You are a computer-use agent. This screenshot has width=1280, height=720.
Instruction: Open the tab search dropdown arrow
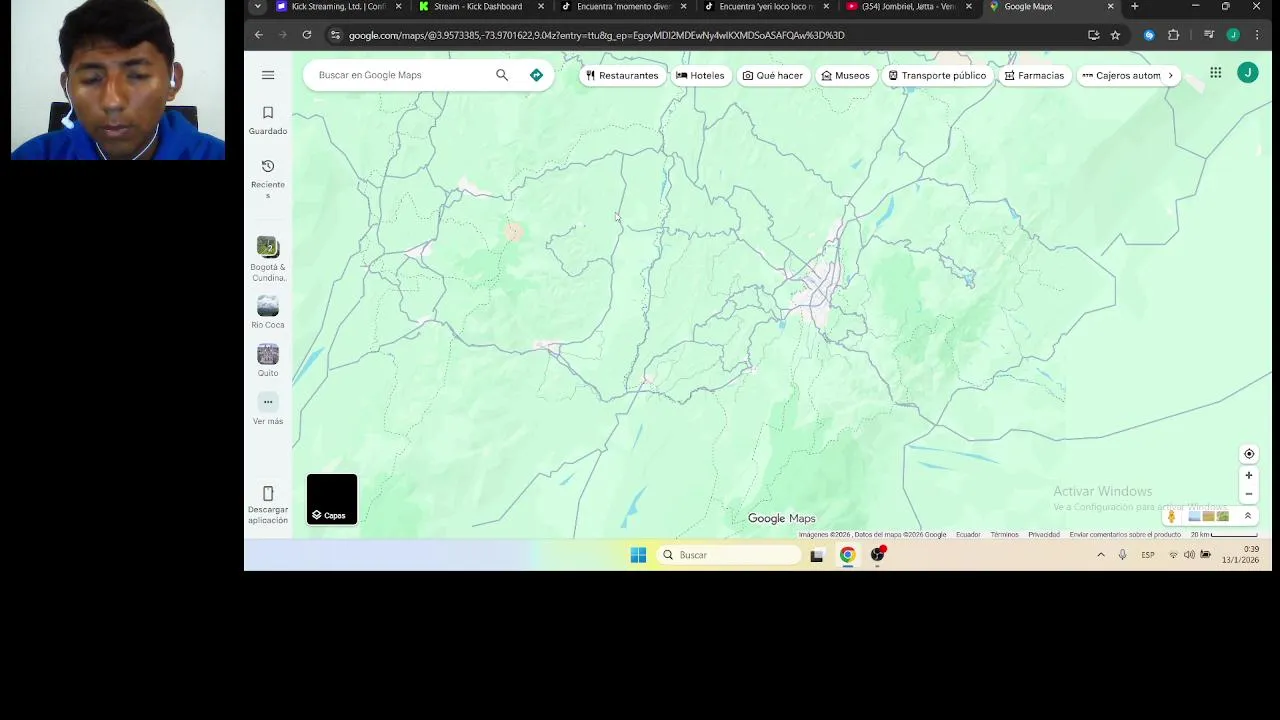(257, 7)
